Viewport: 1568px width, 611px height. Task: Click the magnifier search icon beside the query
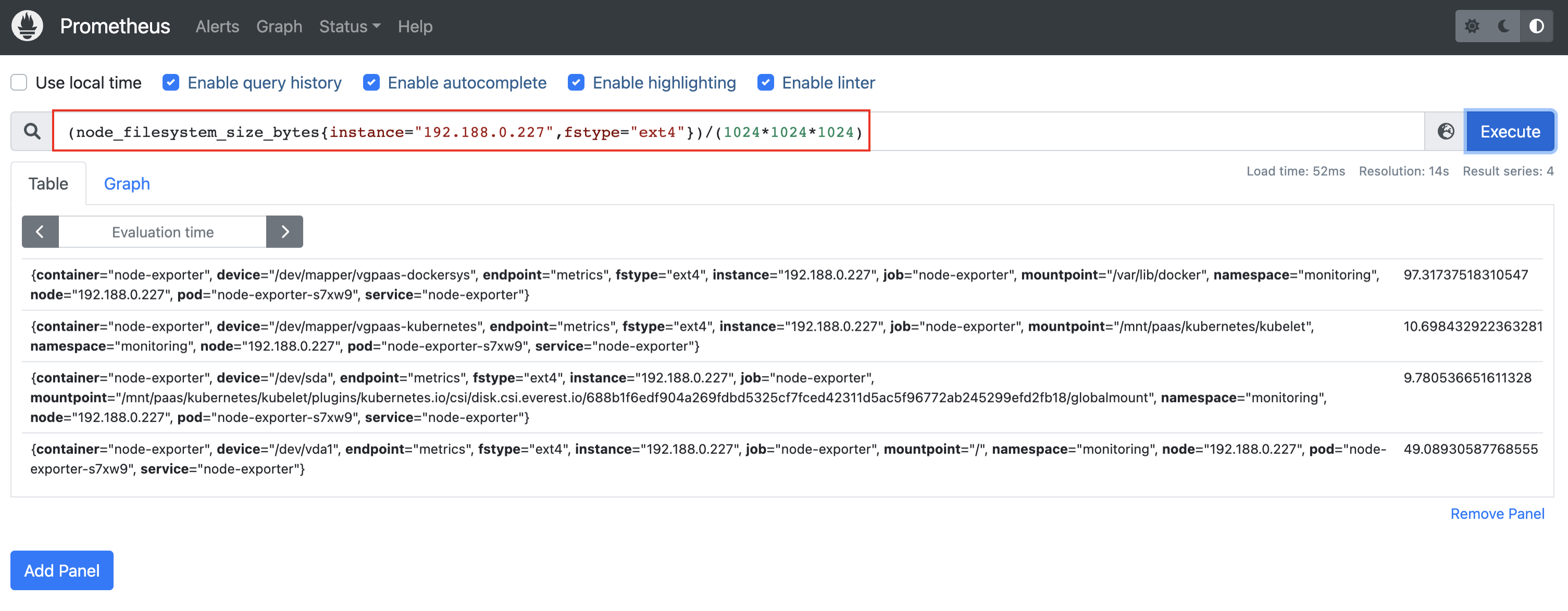coord(32,131)
